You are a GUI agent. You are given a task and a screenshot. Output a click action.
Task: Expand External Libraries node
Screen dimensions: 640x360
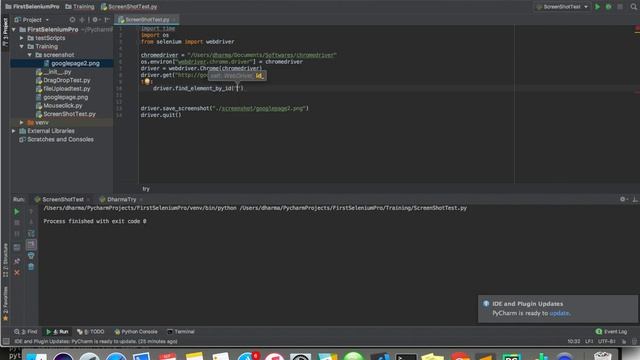tap(14, 131)
